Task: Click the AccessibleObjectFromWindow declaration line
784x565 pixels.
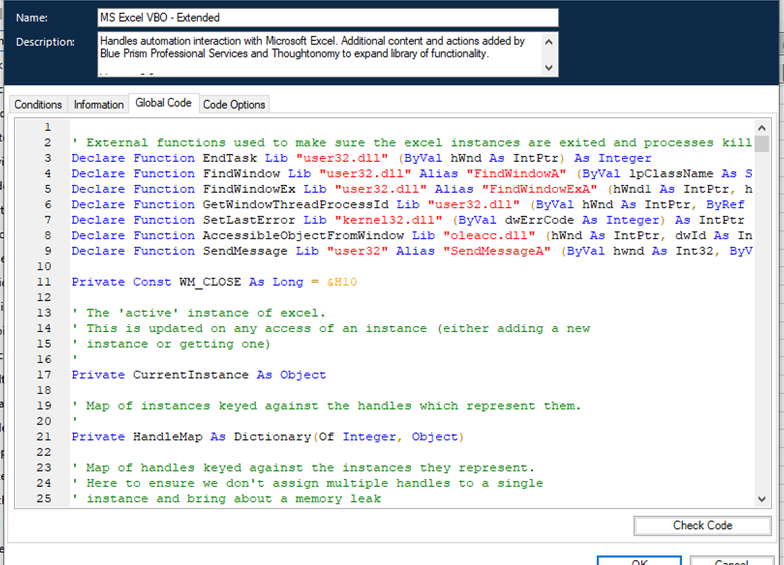Action: tap(412, 236)
